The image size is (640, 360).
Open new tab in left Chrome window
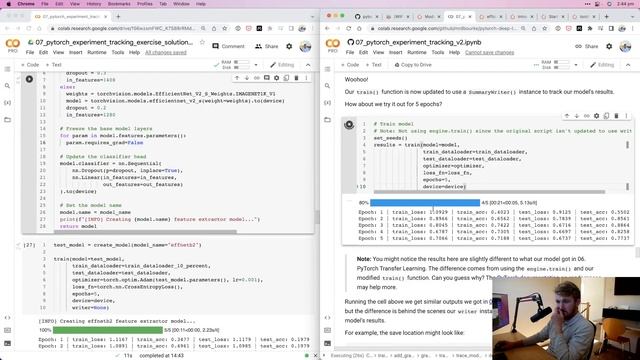118,16
